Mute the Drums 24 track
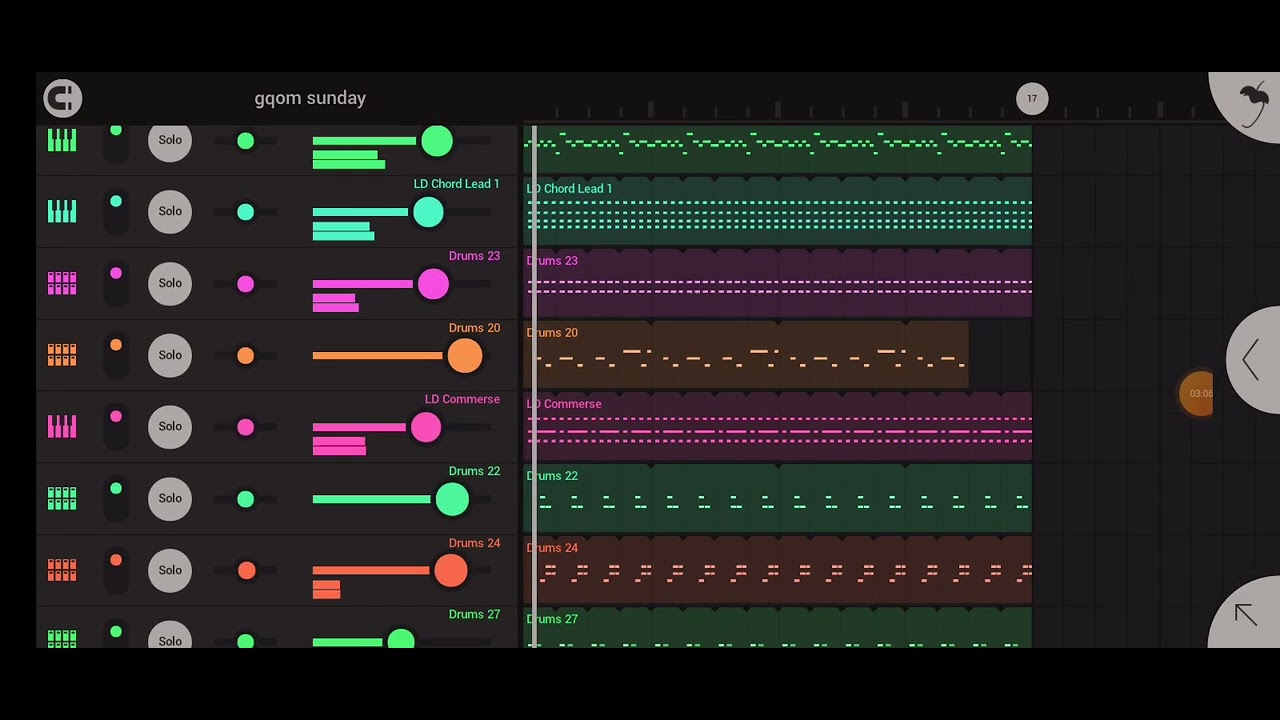The width and height of the screenshot is (1280, 720). point(116,570)
